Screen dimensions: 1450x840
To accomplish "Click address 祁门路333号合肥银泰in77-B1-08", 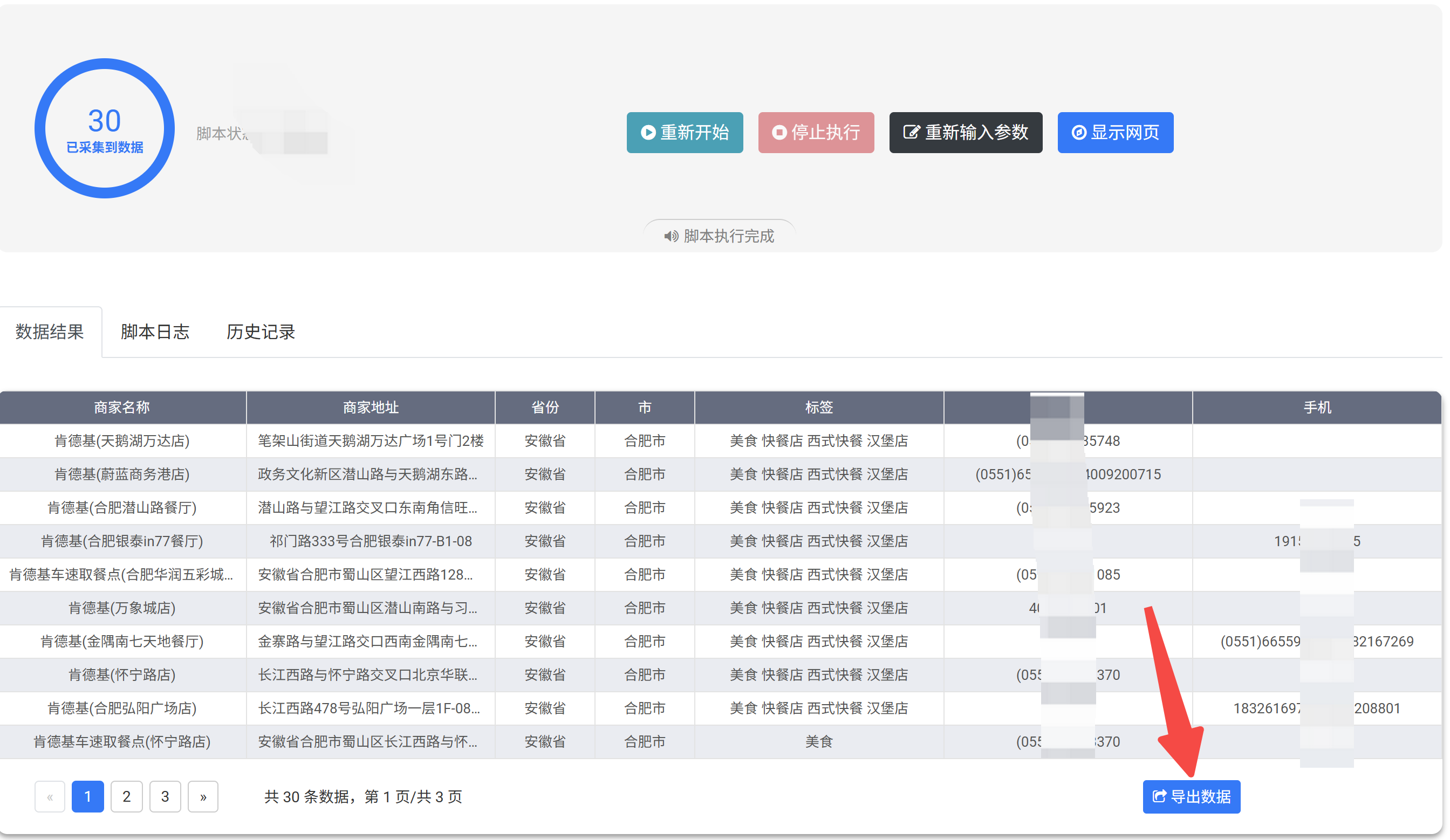I will point(371,541).
